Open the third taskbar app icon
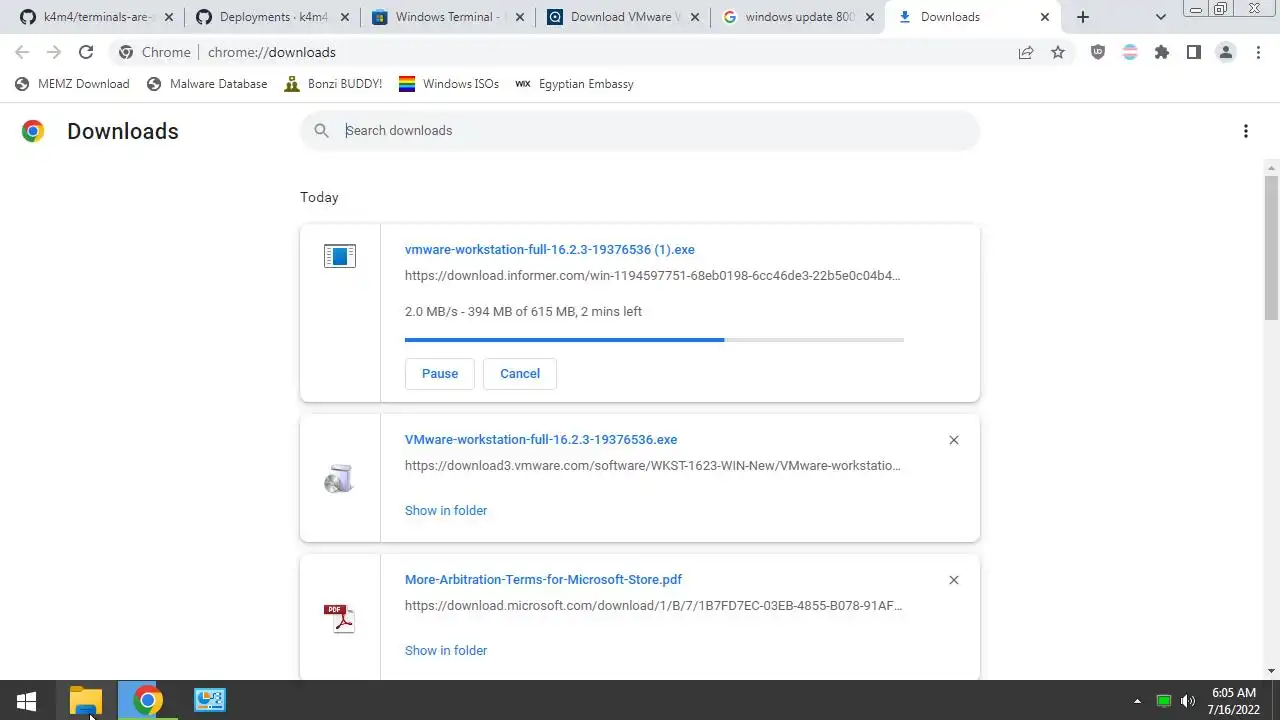The width and height of the screenshot is (1280, 720). pyautogui.click(x=210, y=701)
